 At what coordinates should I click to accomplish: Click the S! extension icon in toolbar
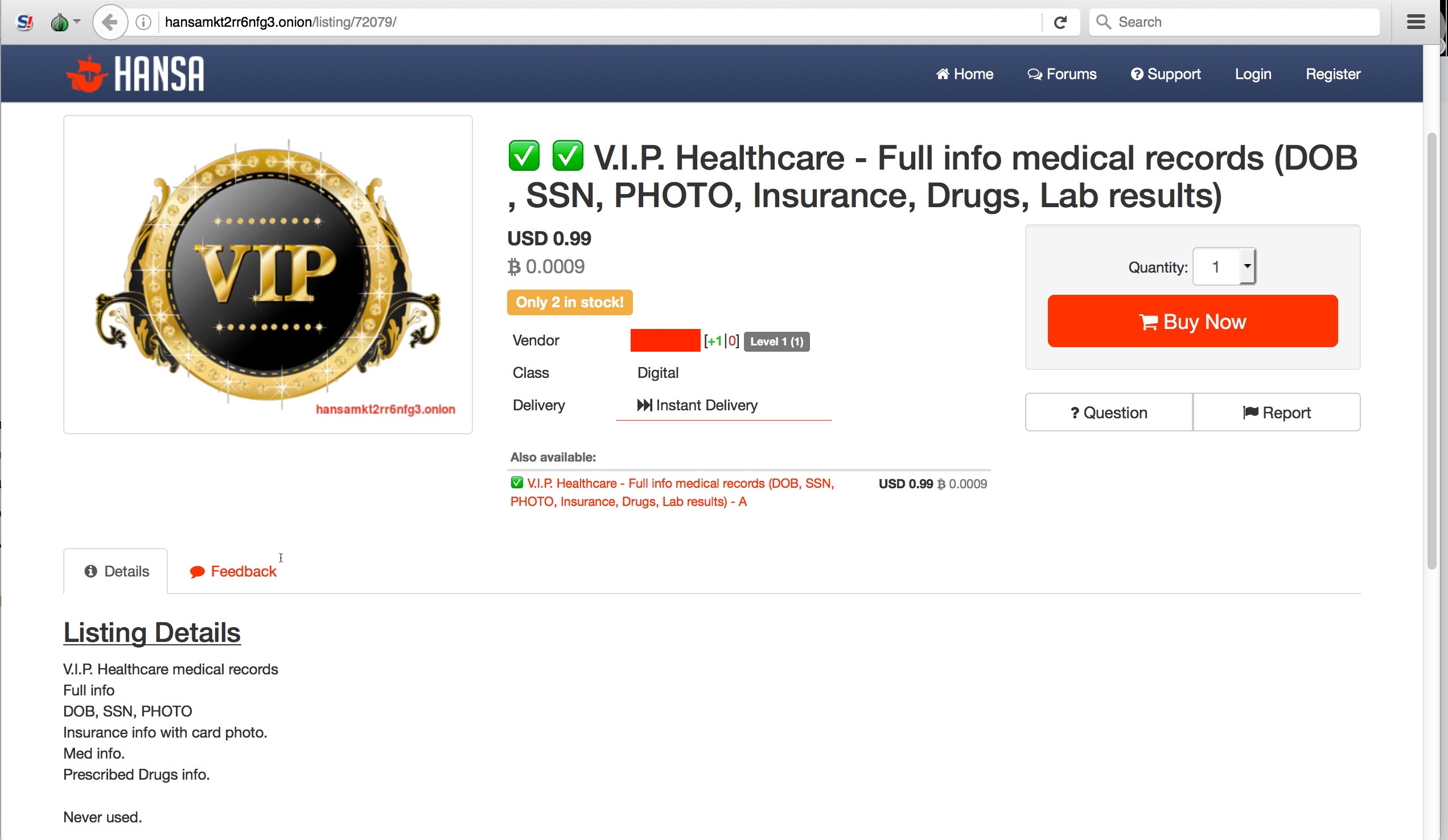click(x=24, y=22)
